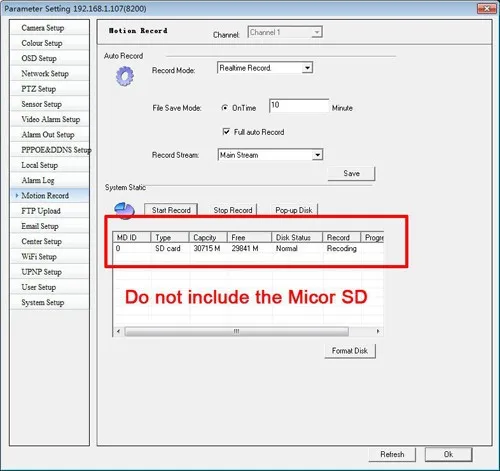Click the Save button
Image resolution: width=500 pixels, height=471 pixels.
[351, 173]
